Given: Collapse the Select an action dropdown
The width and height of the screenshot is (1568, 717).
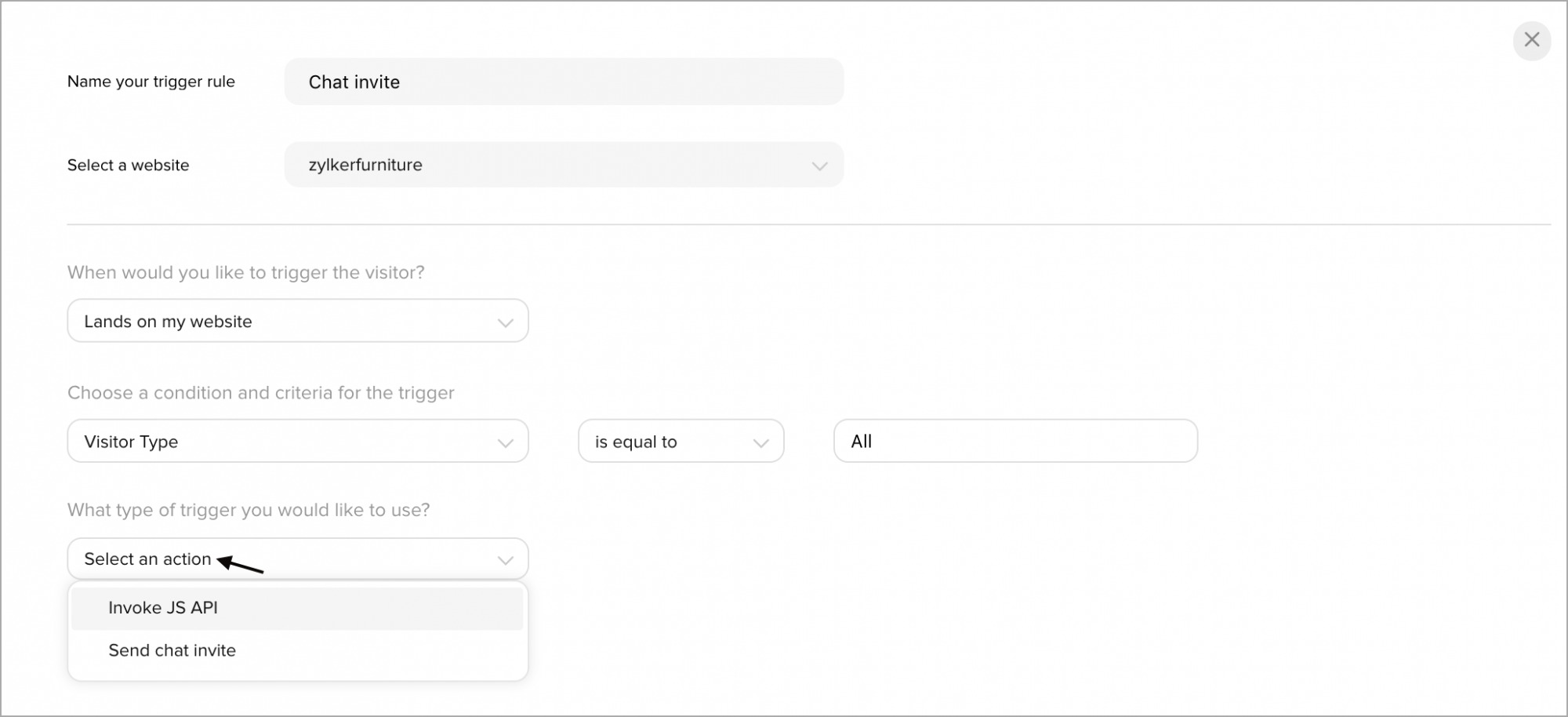Looking at the screenshot, I should 296,559.
